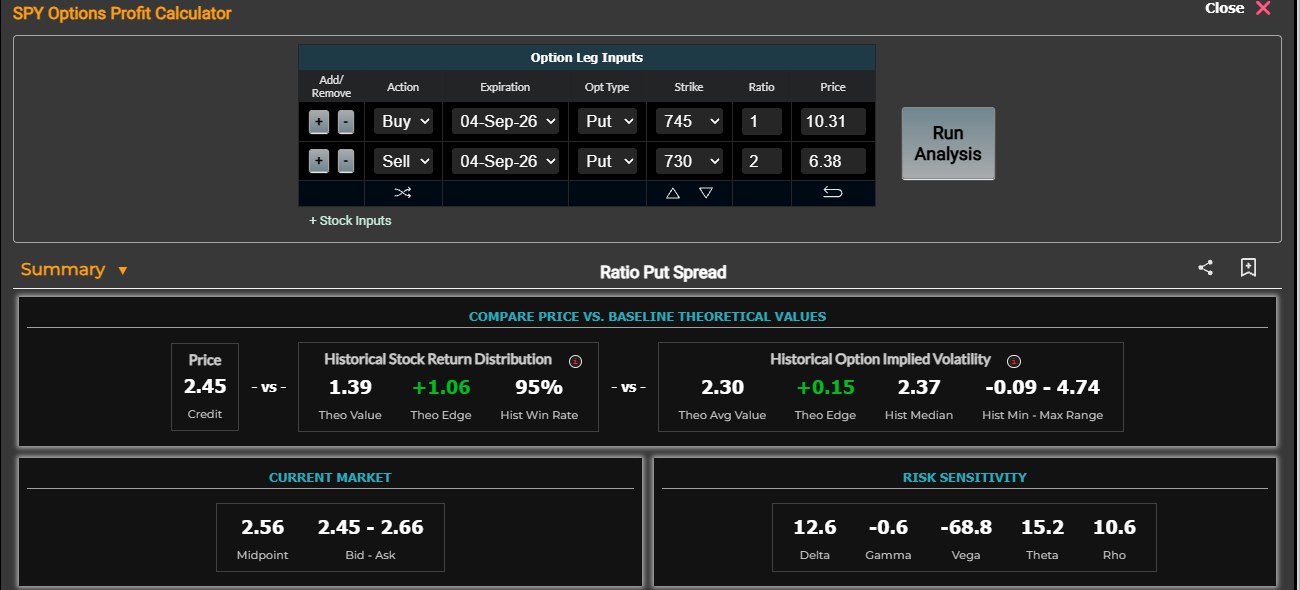
Task: Add a leg using Sell row plus button
Action: coord(318,161)
